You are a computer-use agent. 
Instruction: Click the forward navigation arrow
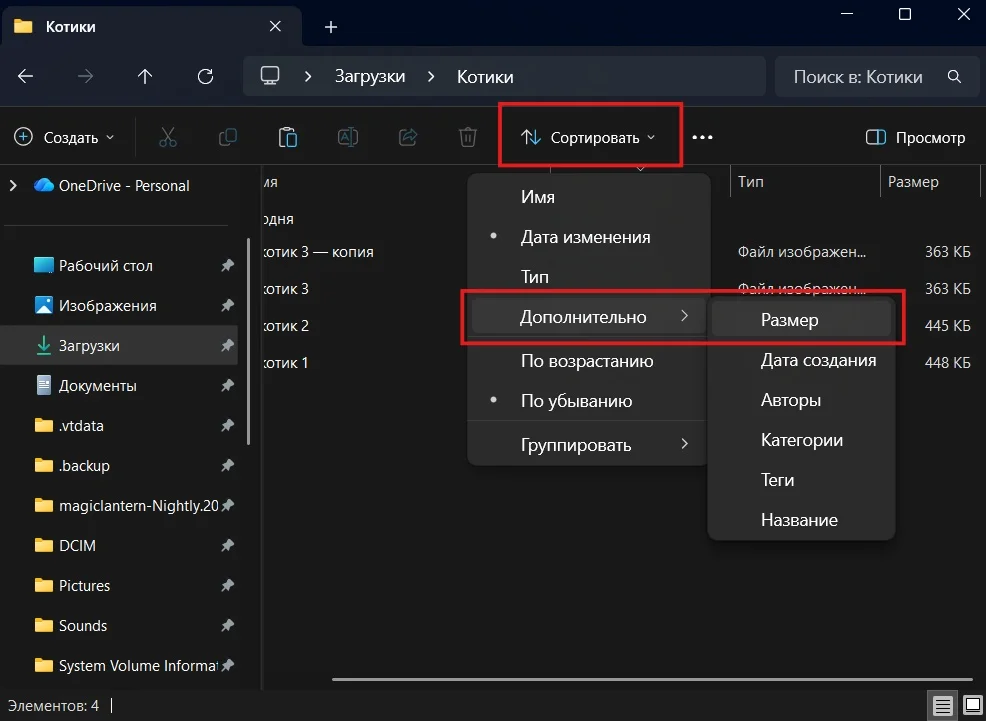coord(85,76)
